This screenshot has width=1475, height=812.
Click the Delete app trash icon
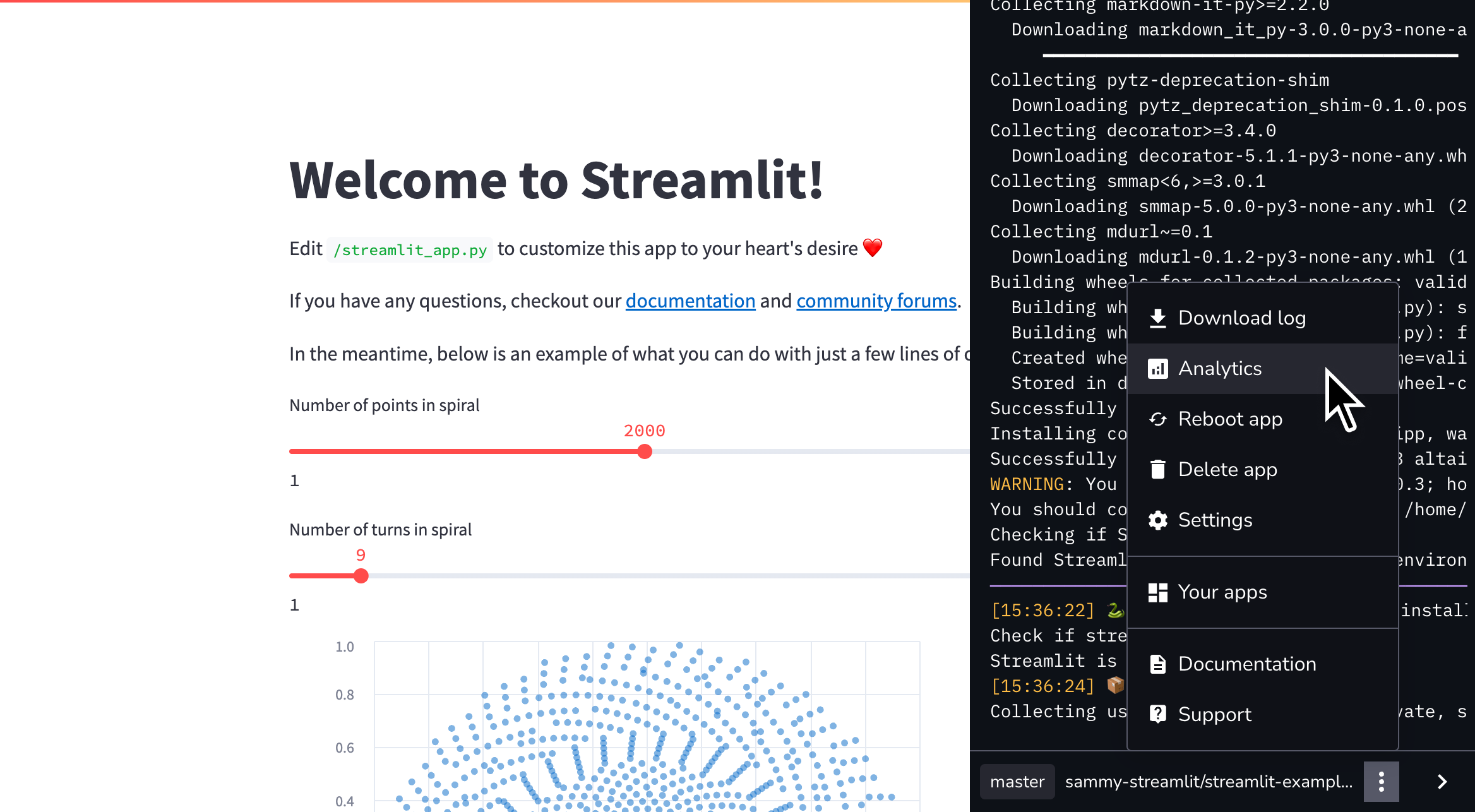(1159, 469)
